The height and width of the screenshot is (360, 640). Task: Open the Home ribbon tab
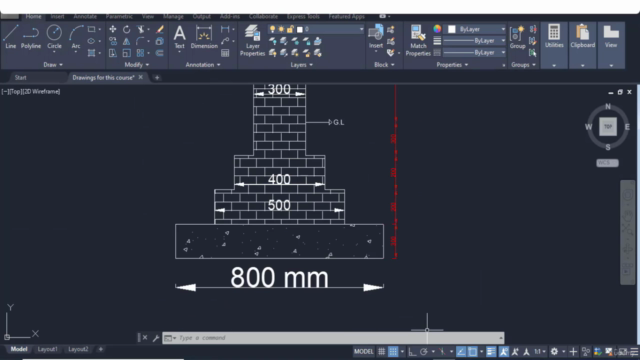click(33, 16)
